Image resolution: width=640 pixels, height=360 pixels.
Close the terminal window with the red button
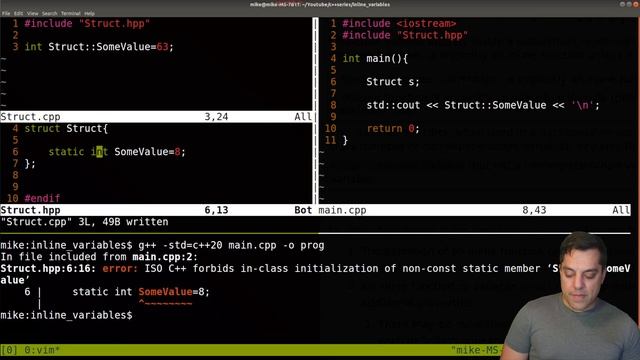click(636, 4)
